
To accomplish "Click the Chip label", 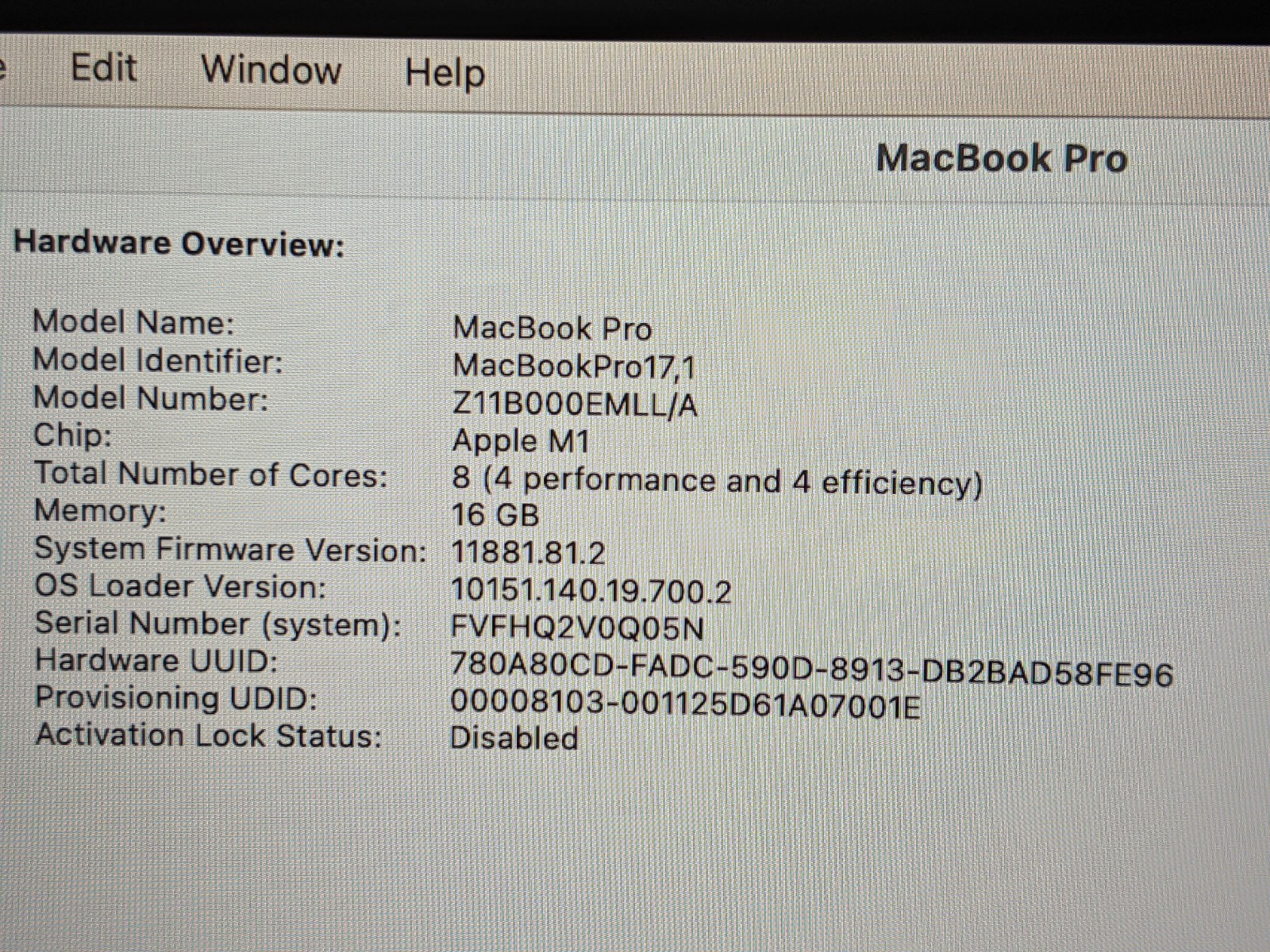I will pos(72,436).
